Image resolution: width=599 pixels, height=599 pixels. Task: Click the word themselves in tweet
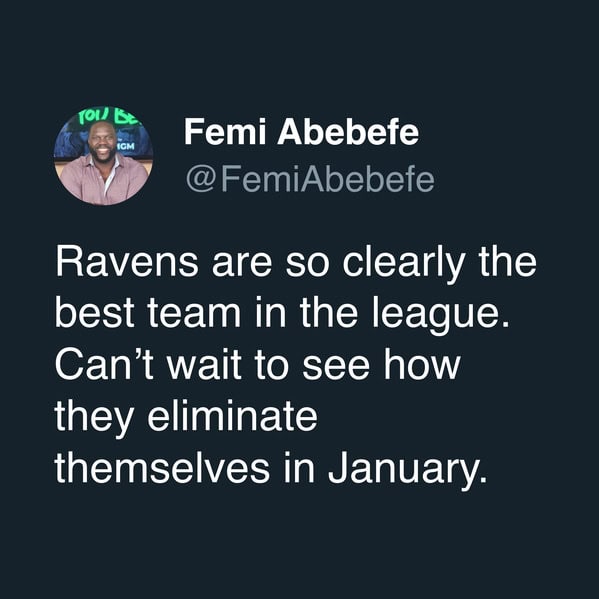[162, 468]
